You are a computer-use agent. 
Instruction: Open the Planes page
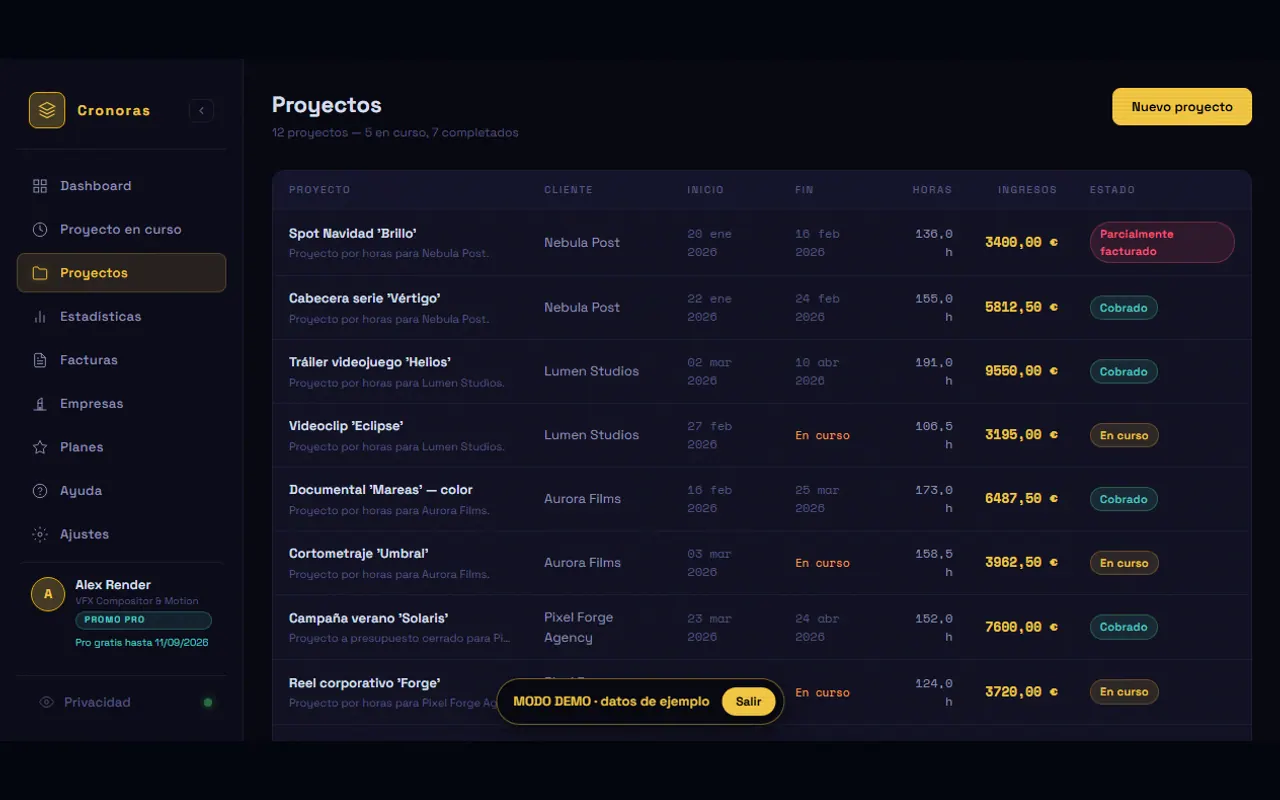pyautogui.click(x=121, y=447)
